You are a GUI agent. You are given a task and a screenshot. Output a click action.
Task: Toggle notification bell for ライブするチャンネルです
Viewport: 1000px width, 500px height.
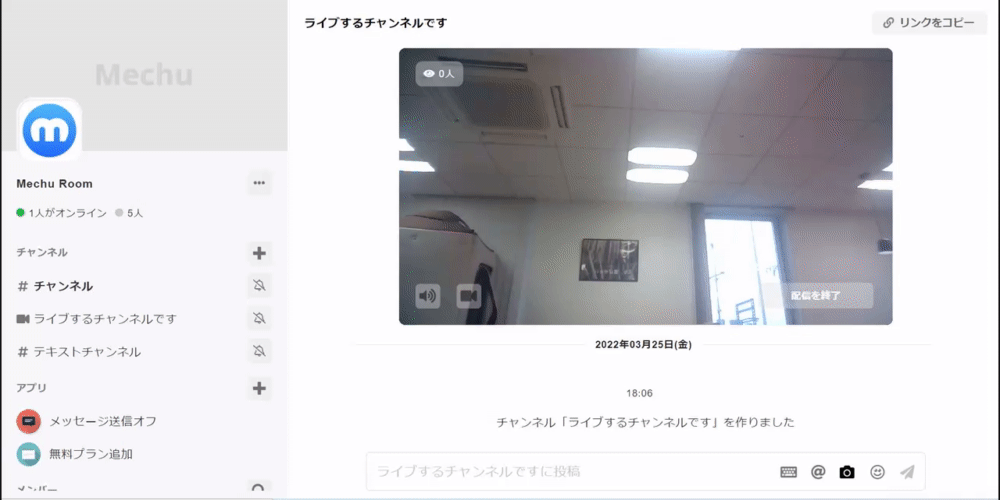(x=259, y=319)
